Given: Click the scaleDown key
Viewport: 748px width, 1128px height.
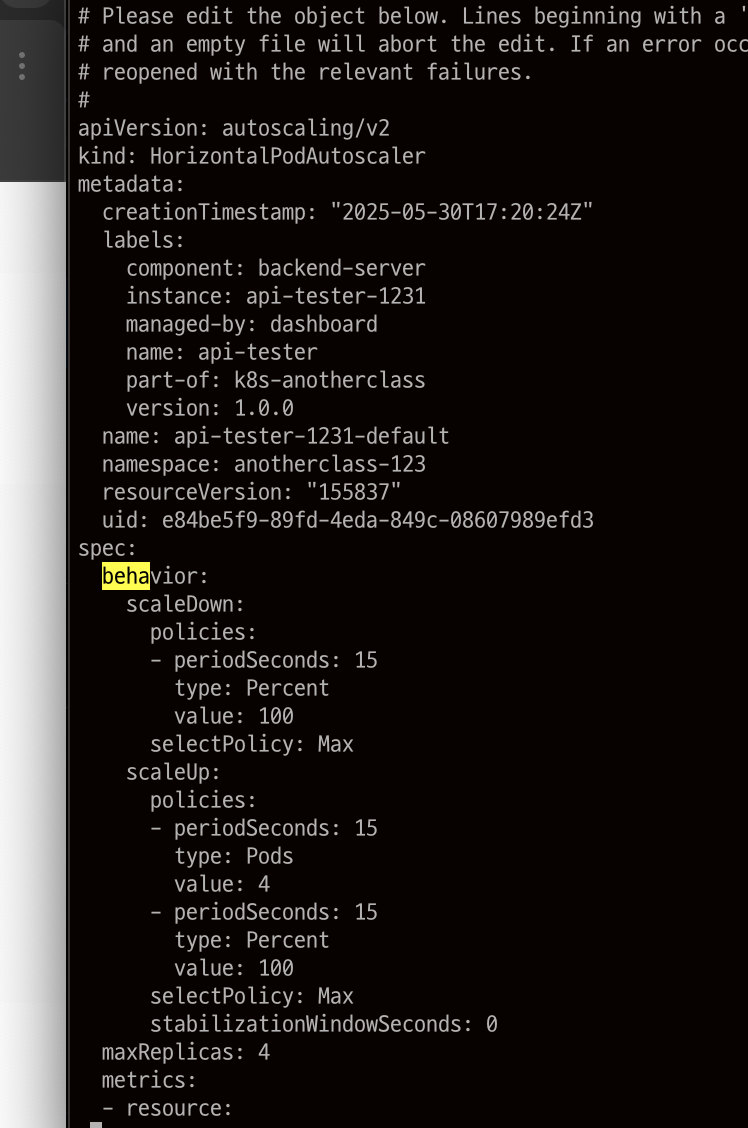Looking at the screenshot, I should tap(185, 604).
